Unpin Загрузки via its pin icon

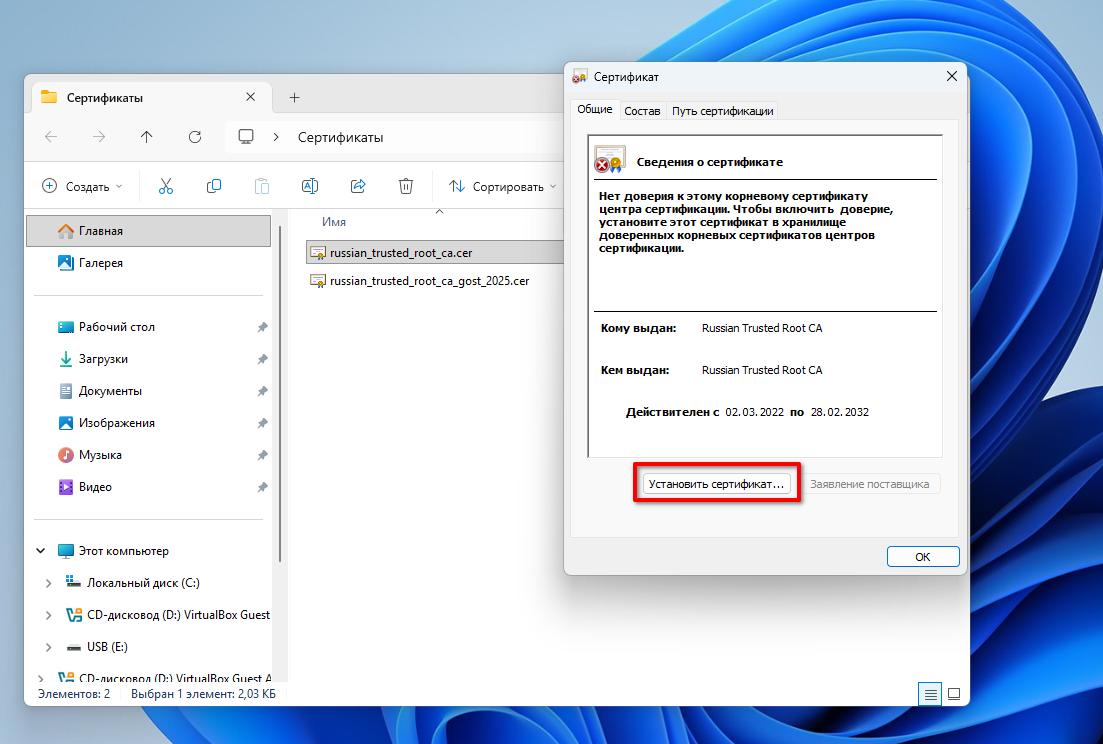coord(262,359)
